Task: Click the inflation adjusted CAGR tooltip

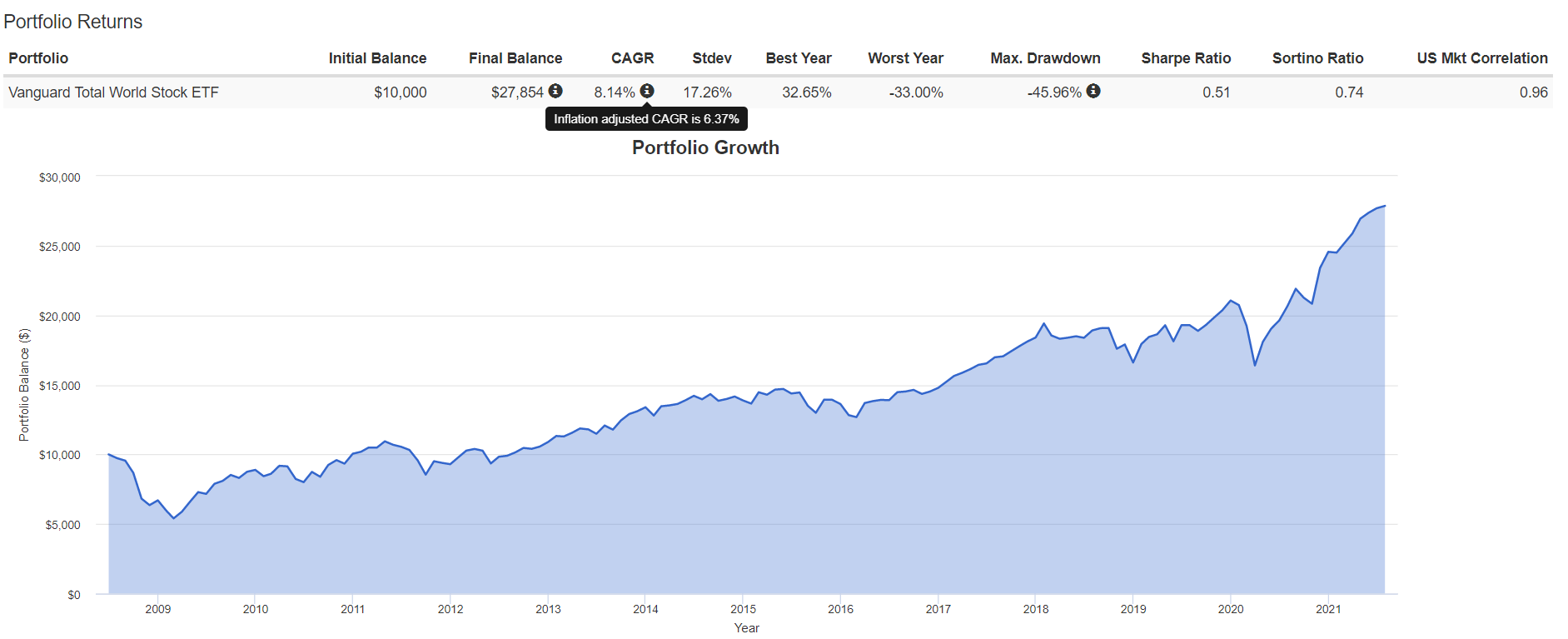Action: point(646,119)
